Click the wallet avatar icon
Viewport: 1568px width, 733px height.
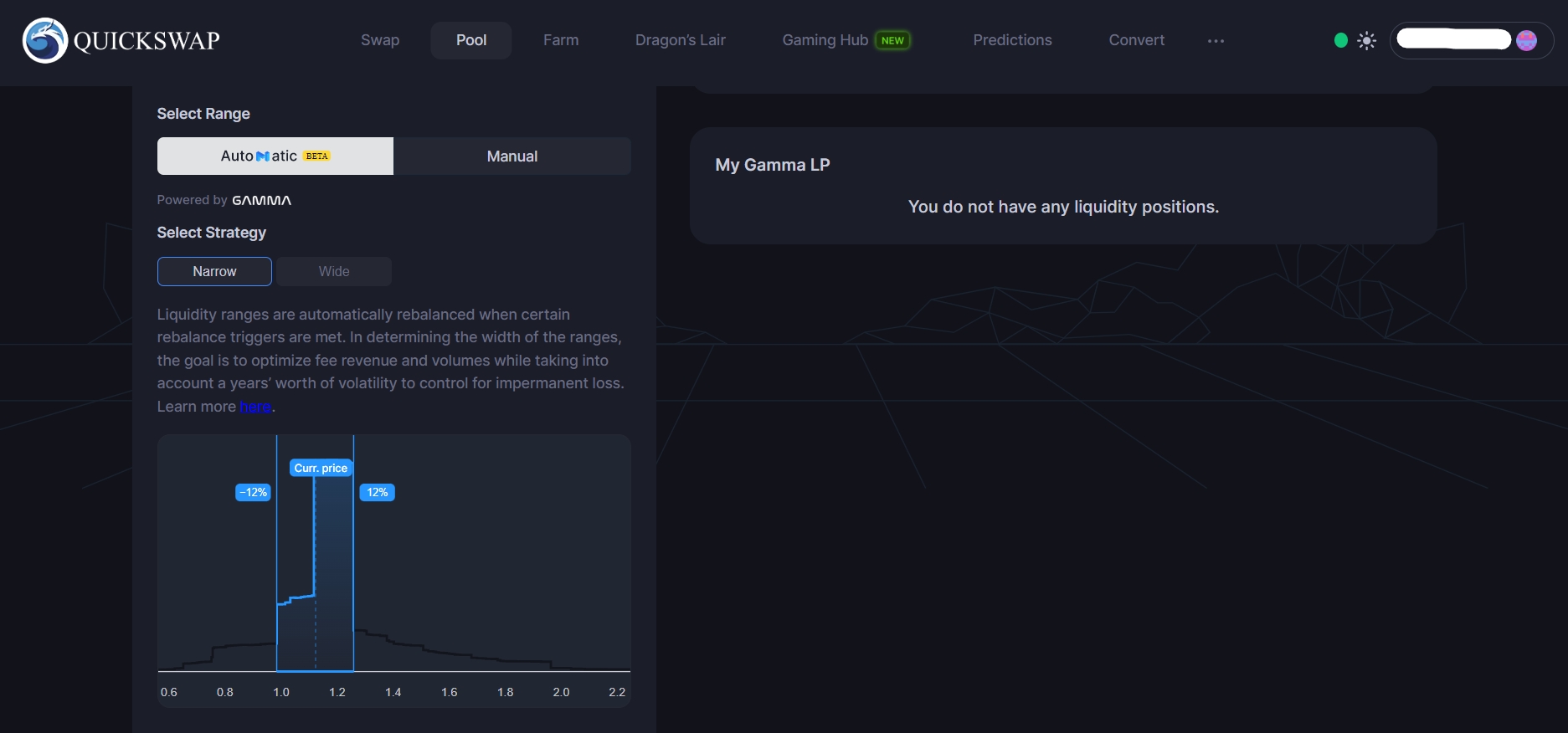[x=1526, y=40]
